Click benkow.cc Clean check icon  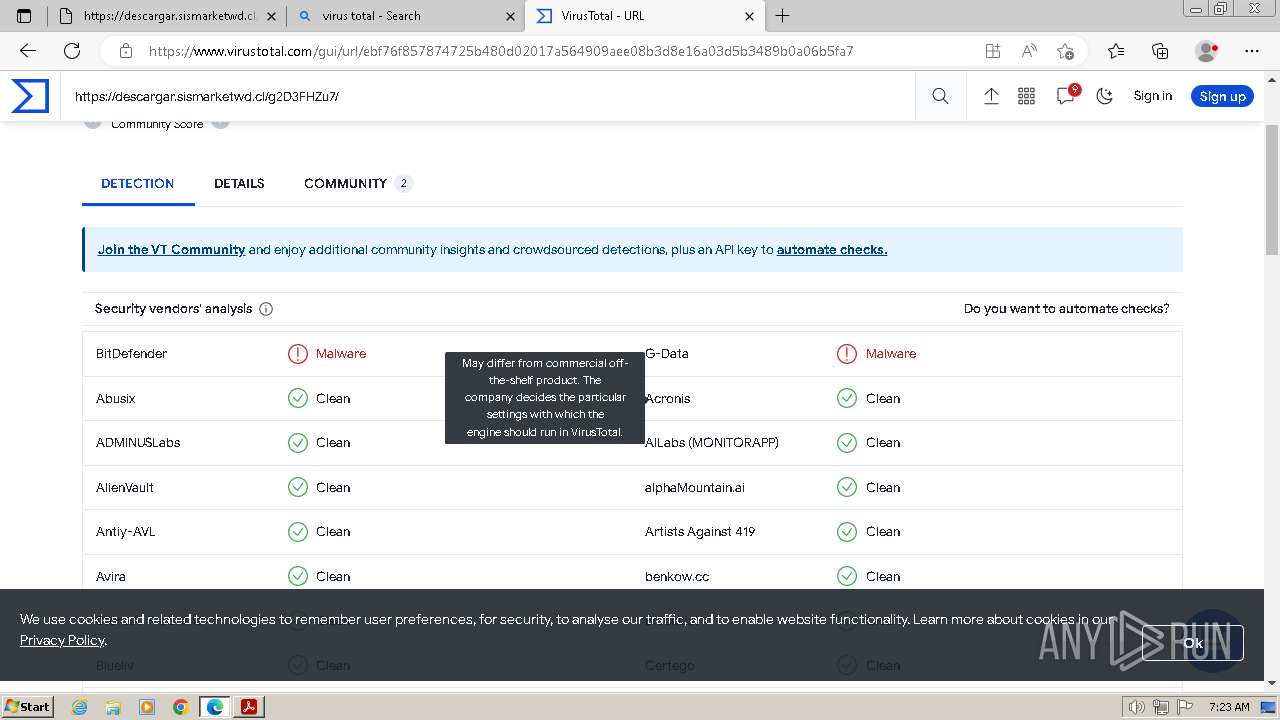click(x=847, y=576)
